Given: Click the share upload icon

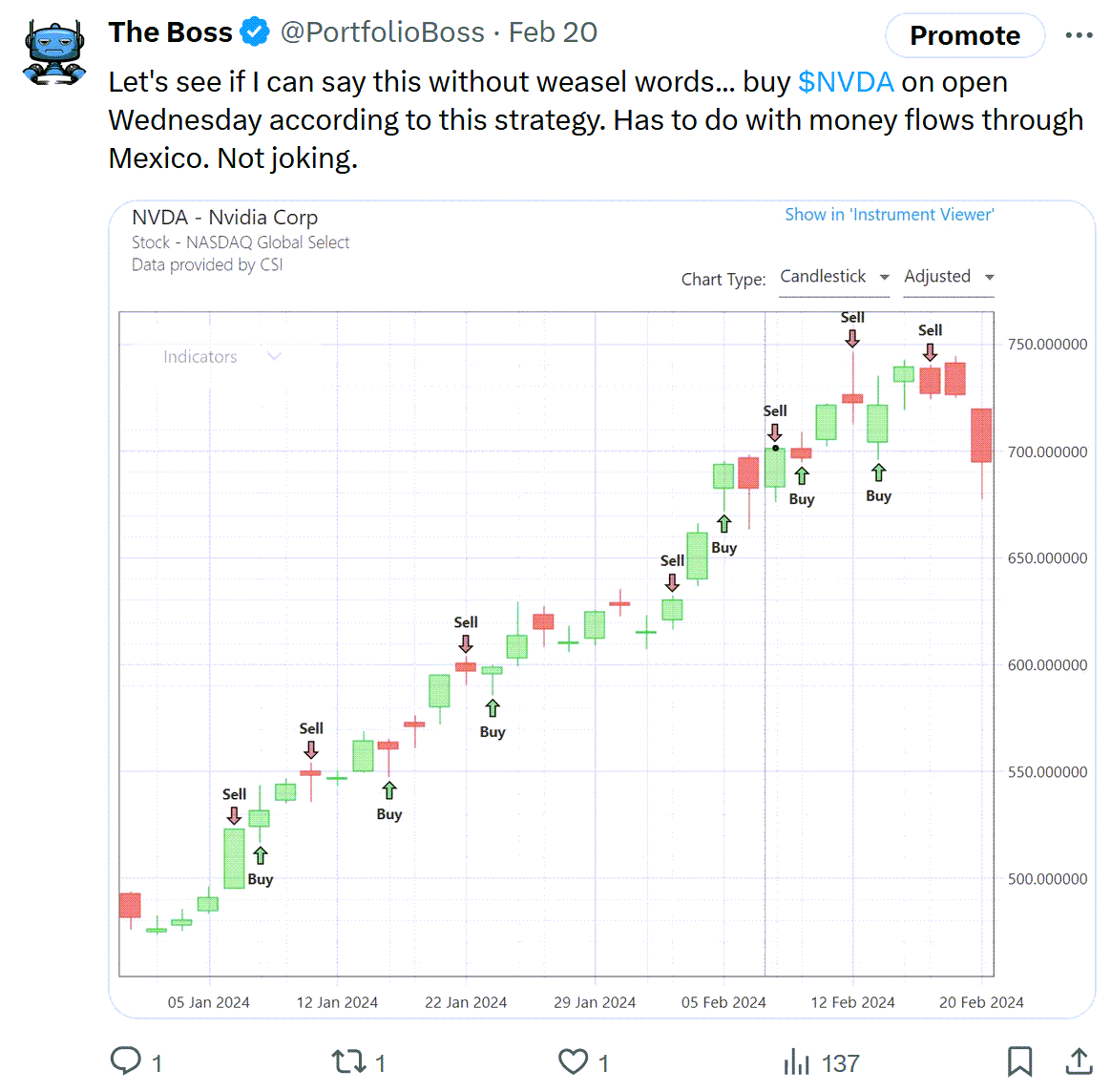Looking at the screenshot, I should (x=1079, y=1060).
